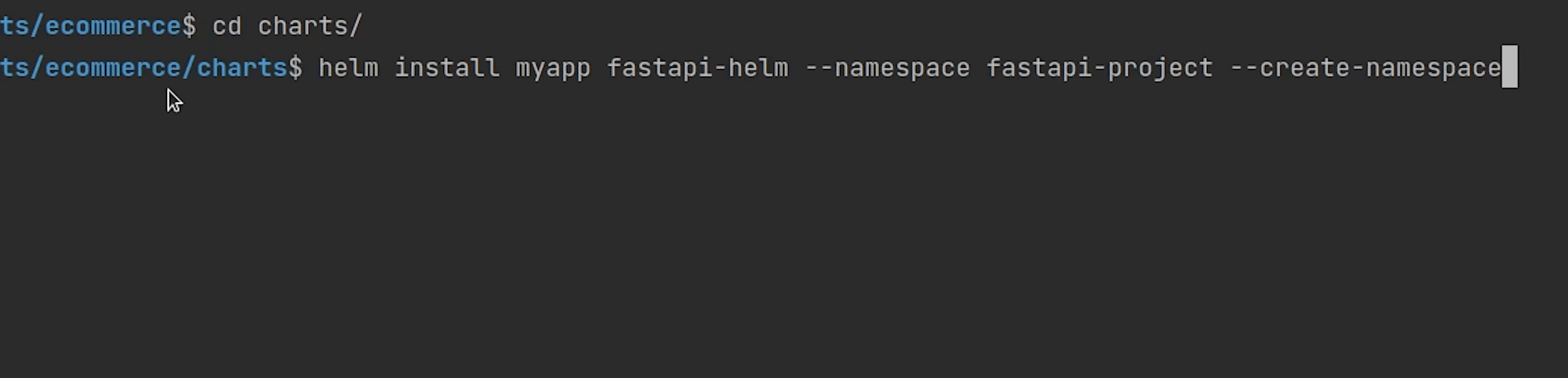The image size is (1568, 378).
Task: Click the "--create-namespace" flag
Action: (1365, 68)
